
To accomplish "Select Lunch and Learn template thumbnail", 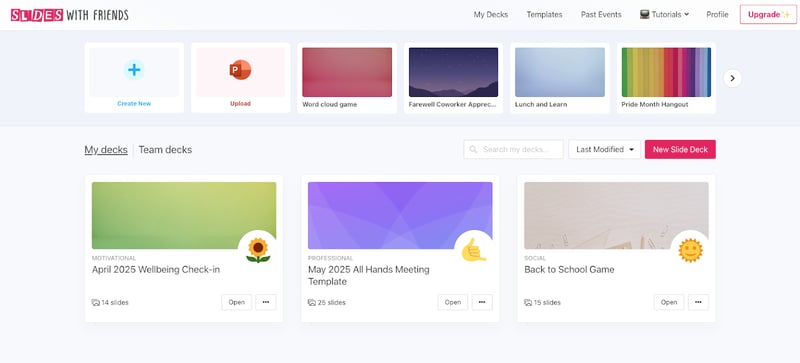I will click(560, 72).
